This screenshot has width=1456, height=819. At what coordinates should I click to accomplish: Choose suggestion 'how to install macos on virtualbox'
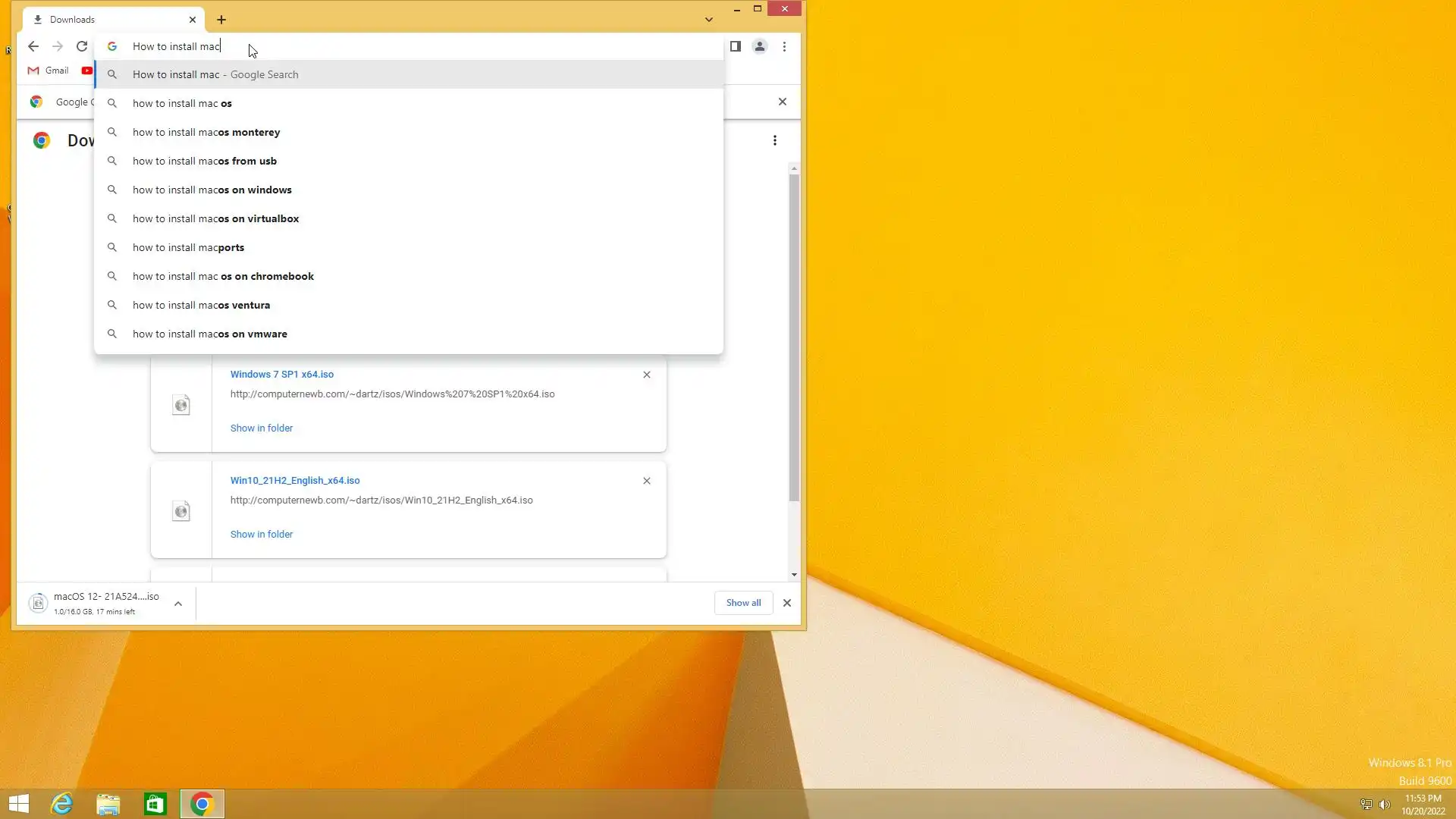(x=215, y=218)
